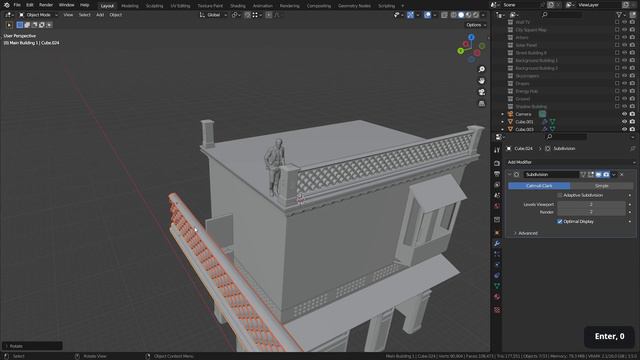The height and width of the screenshot is (360, 640).
Task: Open modifier extra options chevron
Action: point(614,174)
